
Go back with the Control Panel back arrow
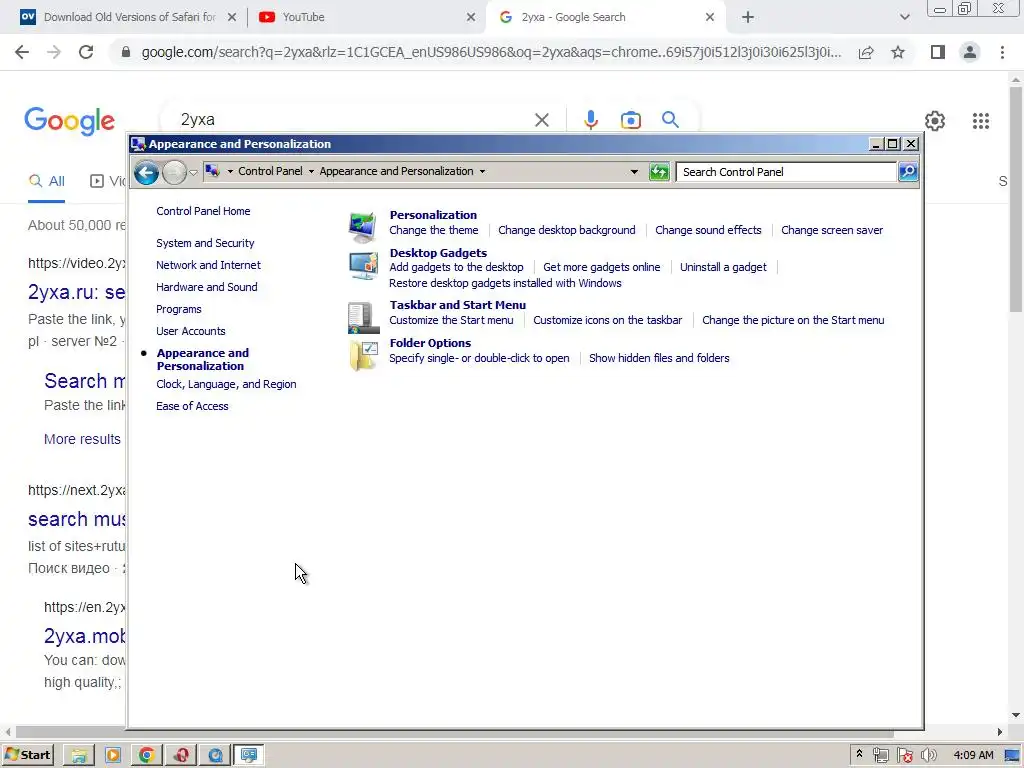click(x=146, y=172)
